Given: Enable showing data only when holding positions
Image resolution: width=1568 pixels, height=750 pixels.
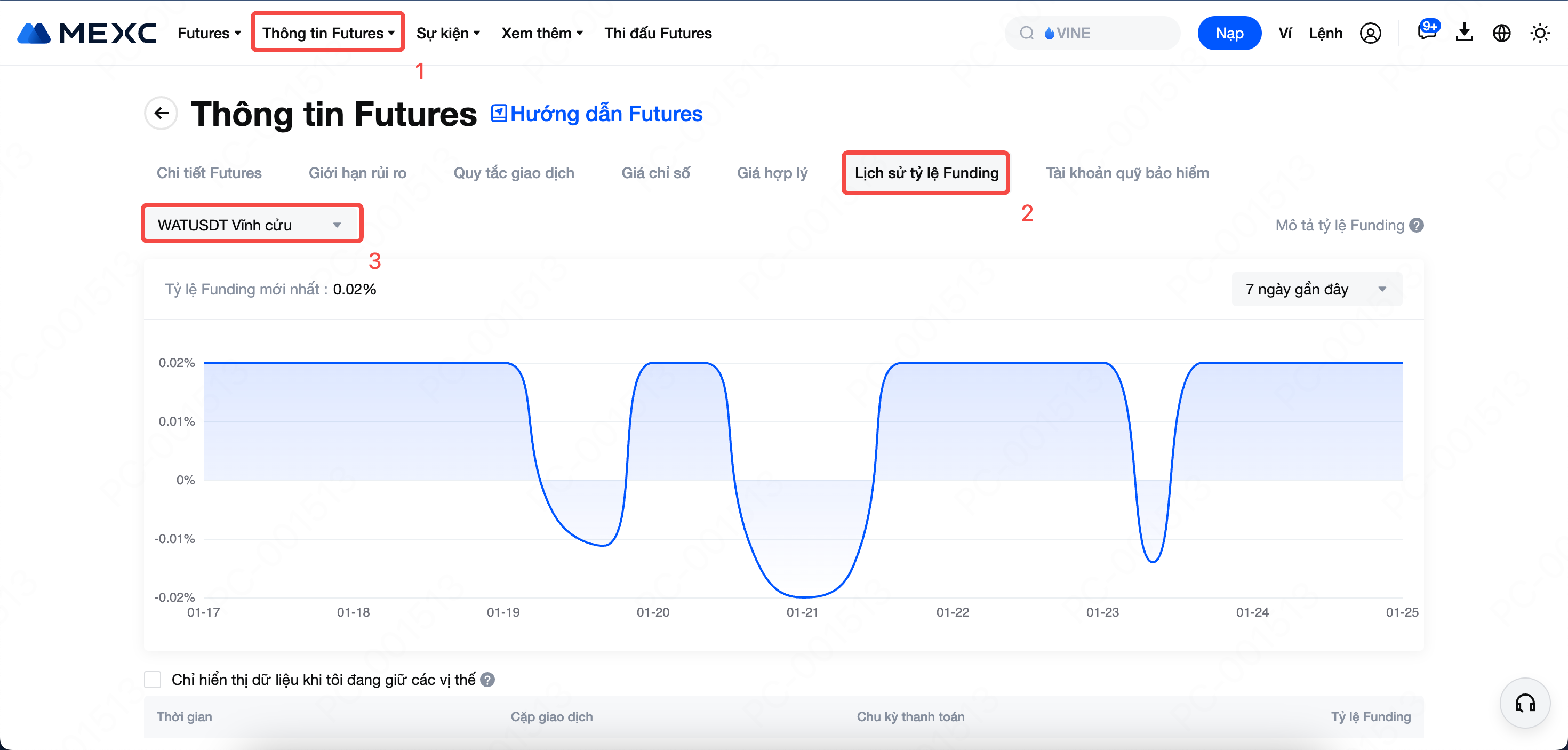Looking at the screenshot, I should click(153, 680).
